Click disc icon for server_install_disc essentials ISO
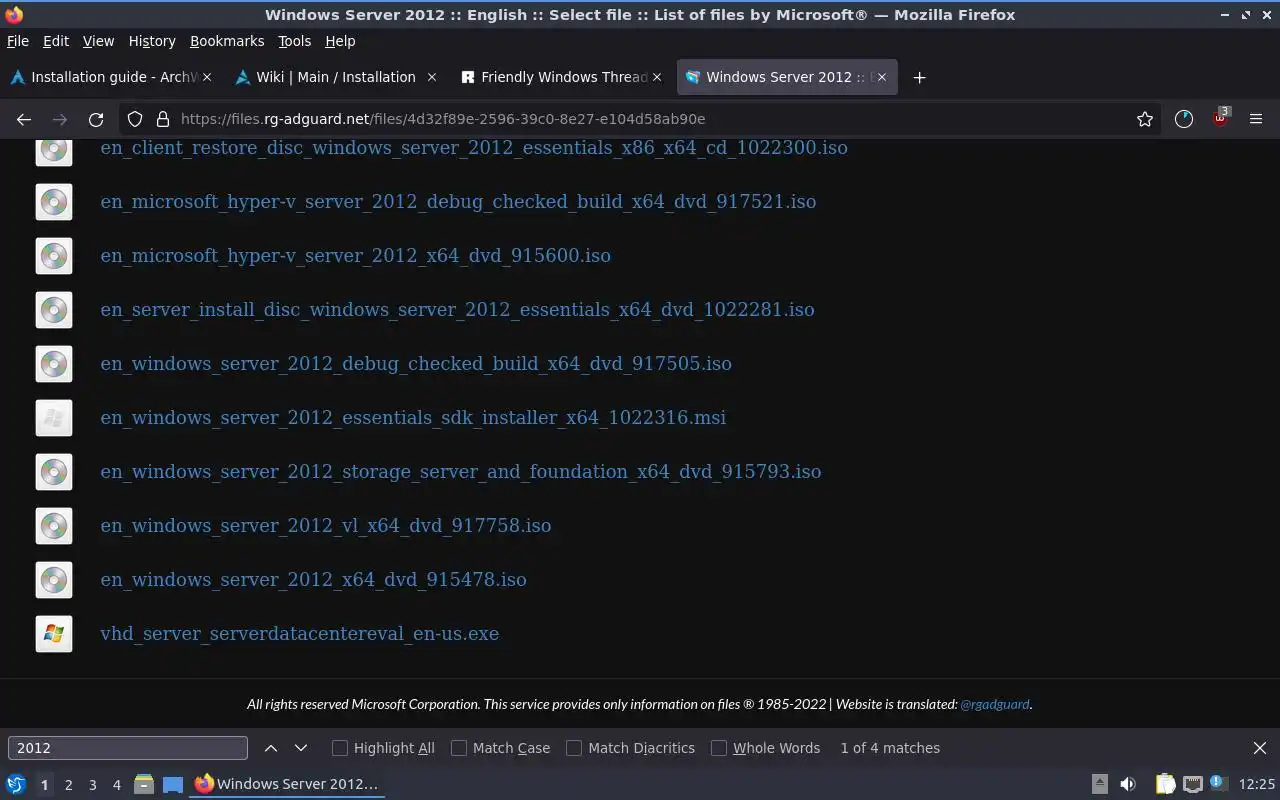The width and height of the screenshot is (1280, 800). (54, 310)
